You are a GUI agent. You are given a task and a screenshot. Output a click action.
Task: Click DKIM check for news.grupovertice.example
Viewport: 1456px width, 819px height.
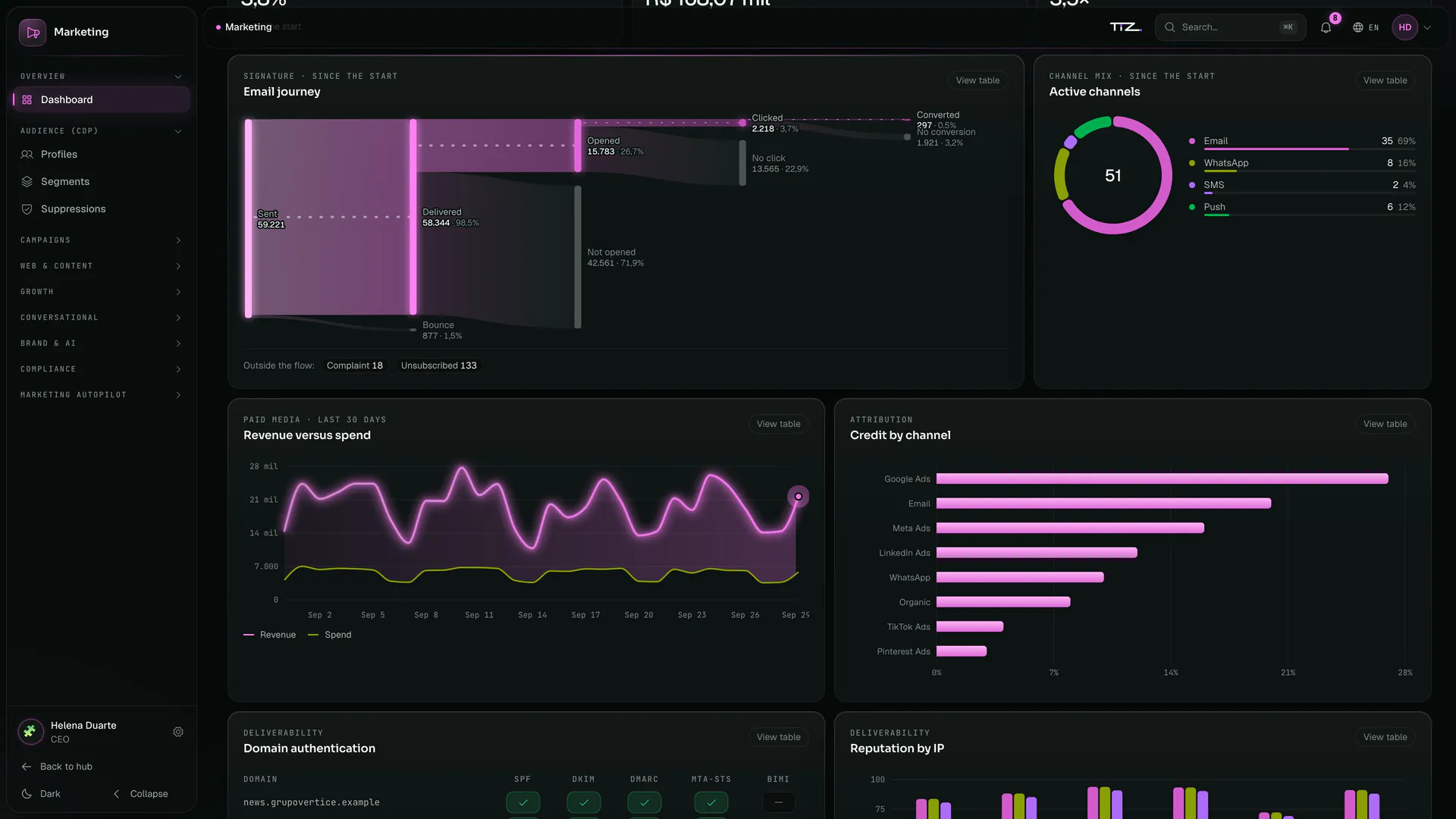(x=584, y=802)
